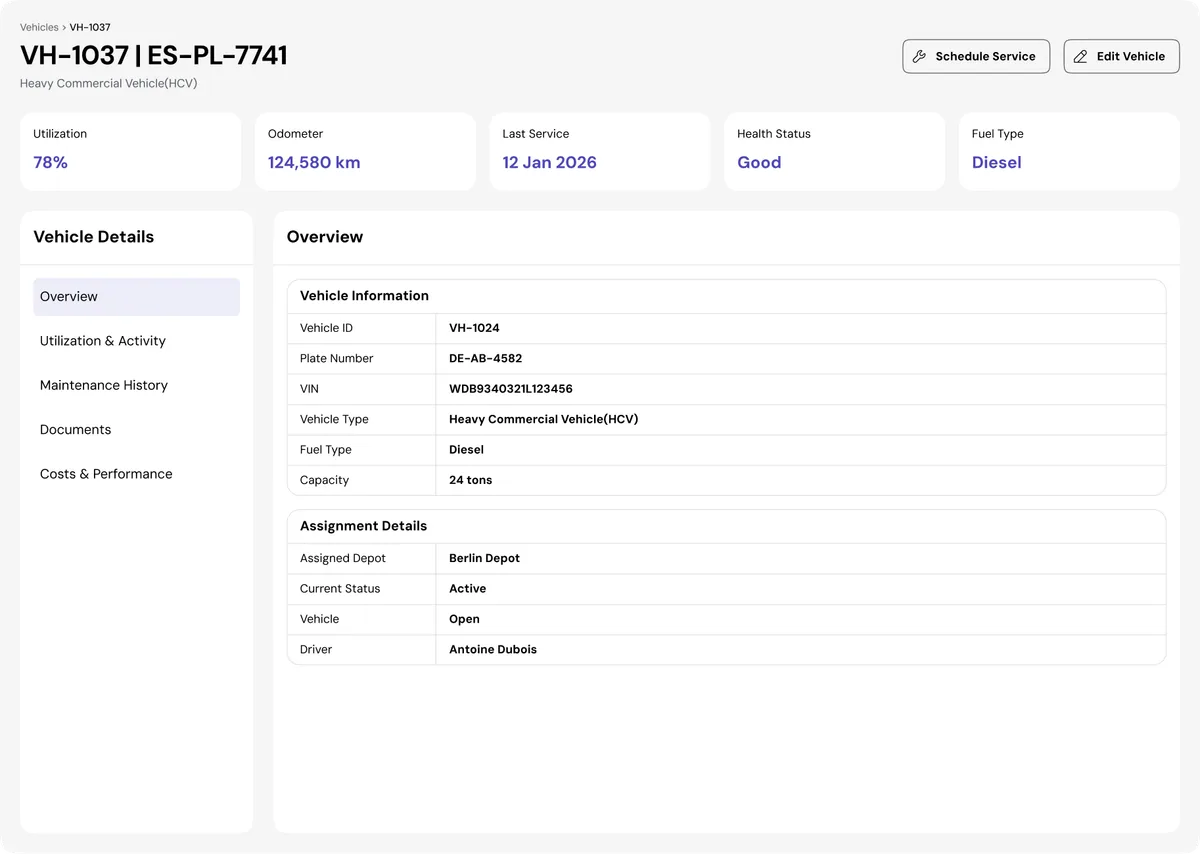Open the Schedule Service dialog
The width and height of the screenshot is (1200, 854).
[975, 56]
